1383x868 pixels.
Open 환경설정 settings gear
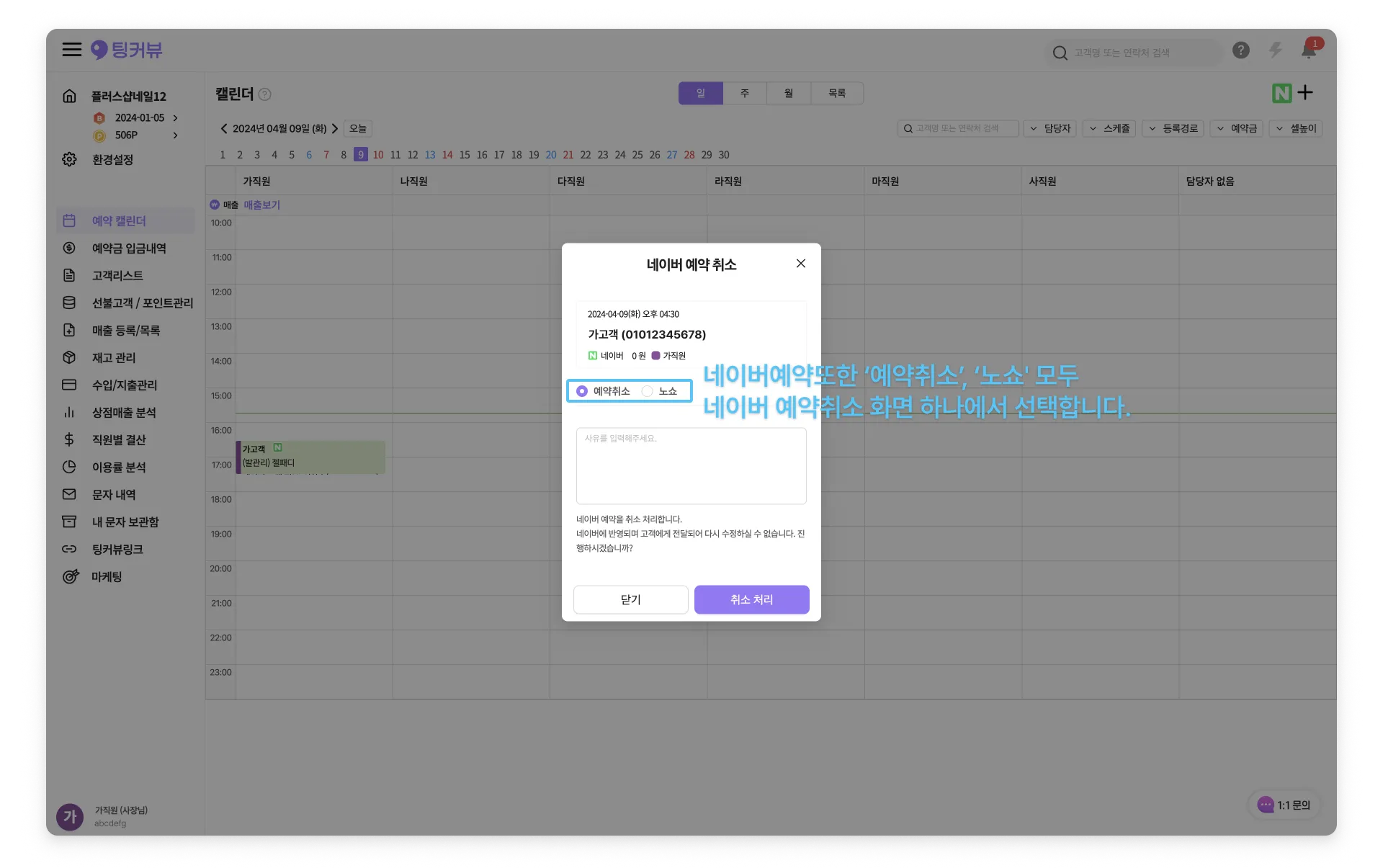coord(69,159)
